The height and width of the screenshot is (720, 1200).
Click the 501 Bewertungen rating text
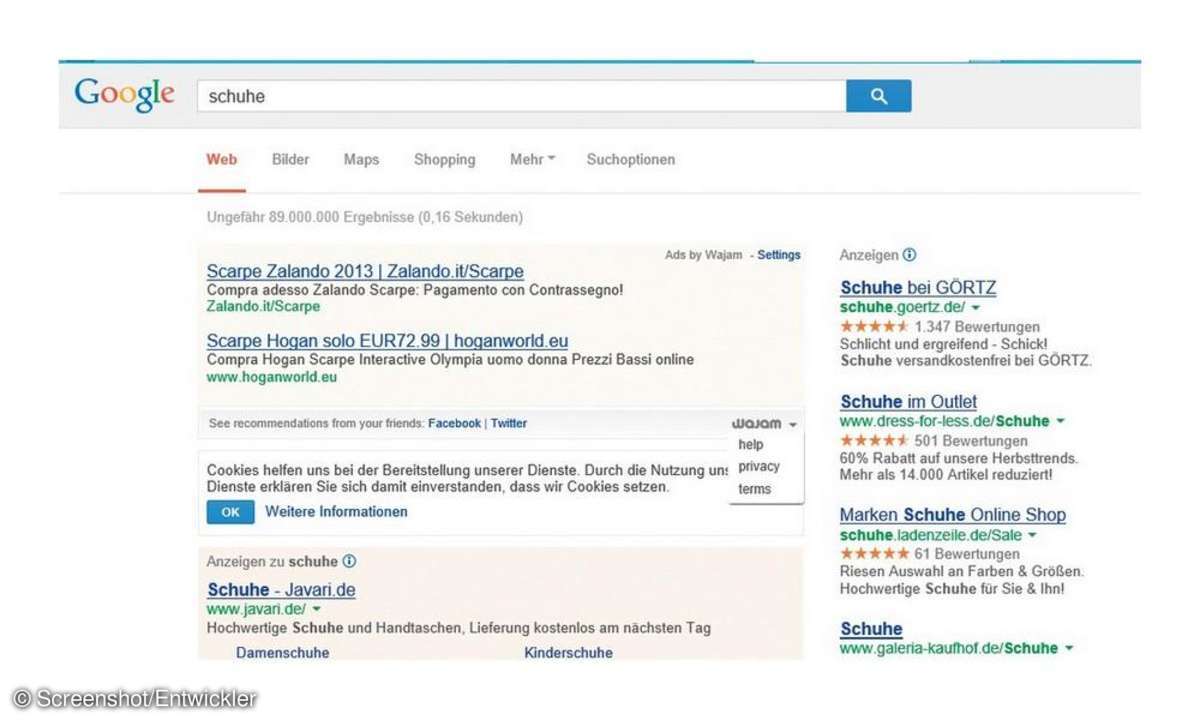(971, 441)
